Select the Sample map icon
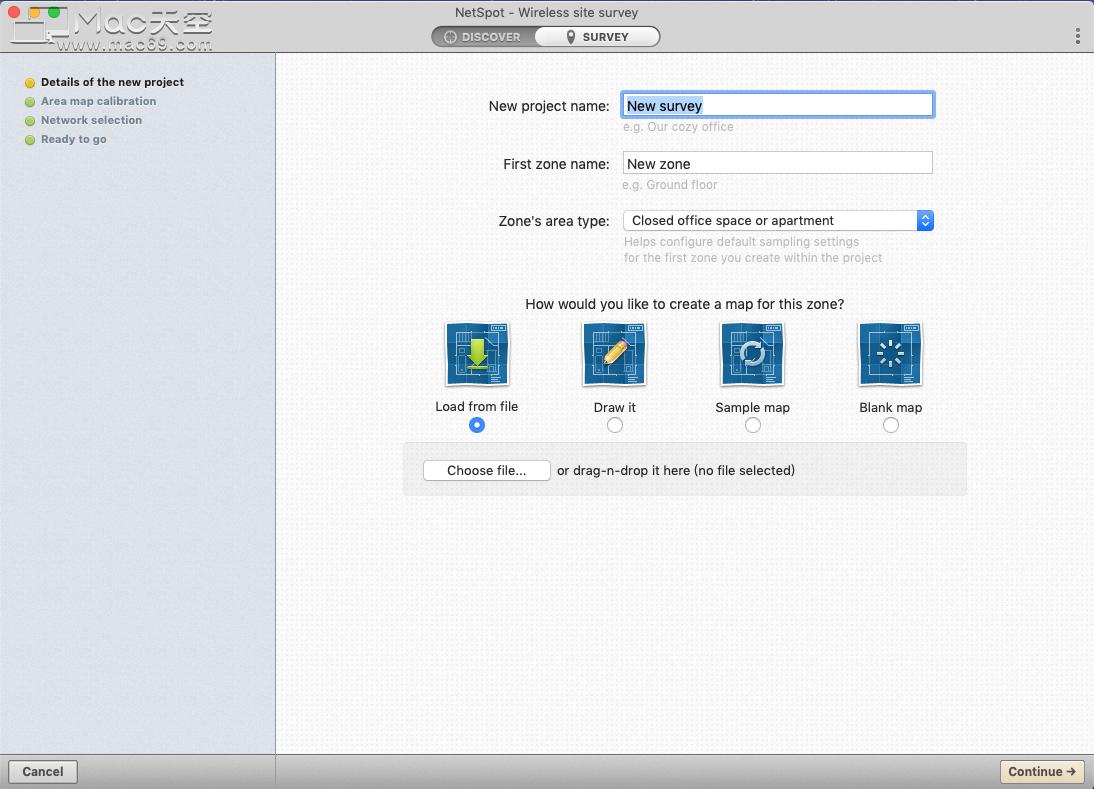The image size is (1094, 789). [x=752, y=354]
